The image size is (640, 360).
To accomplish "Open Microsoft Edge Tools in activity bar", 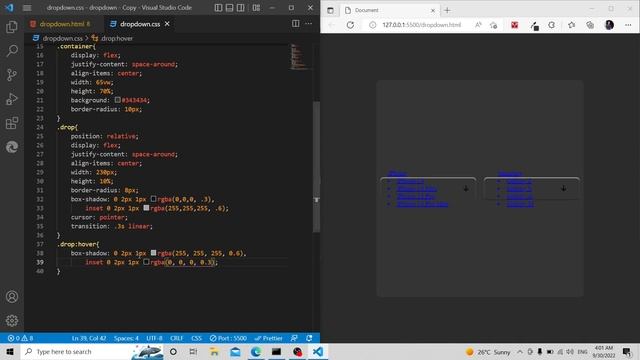I will click(x=12, y=147).
